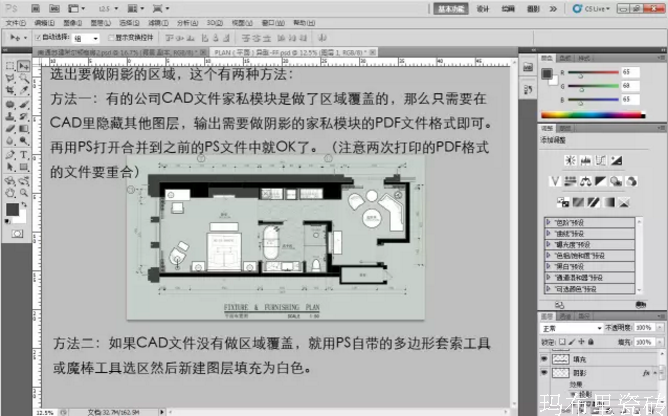Select the Crop tool

[10, 90]
